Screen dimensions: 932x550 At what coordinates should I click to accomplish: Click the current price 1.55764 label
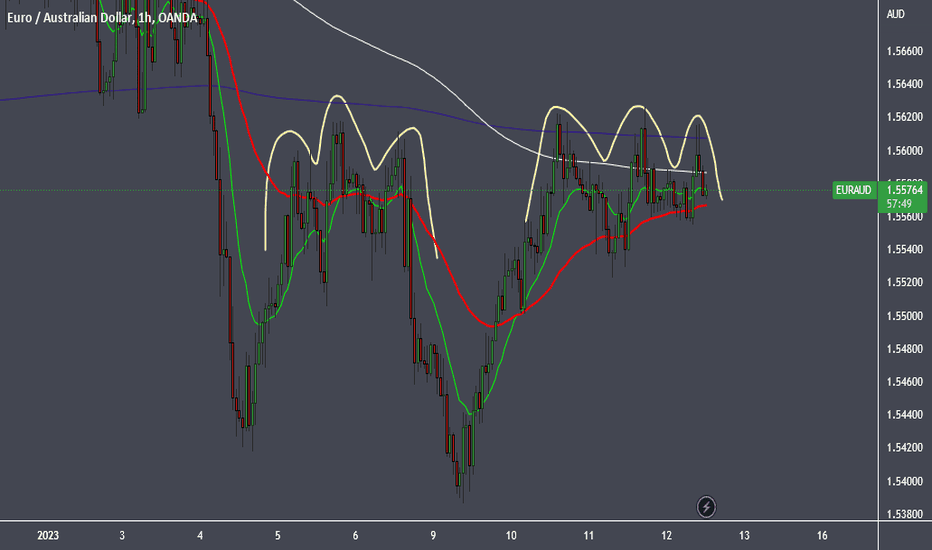coord(903,190)
